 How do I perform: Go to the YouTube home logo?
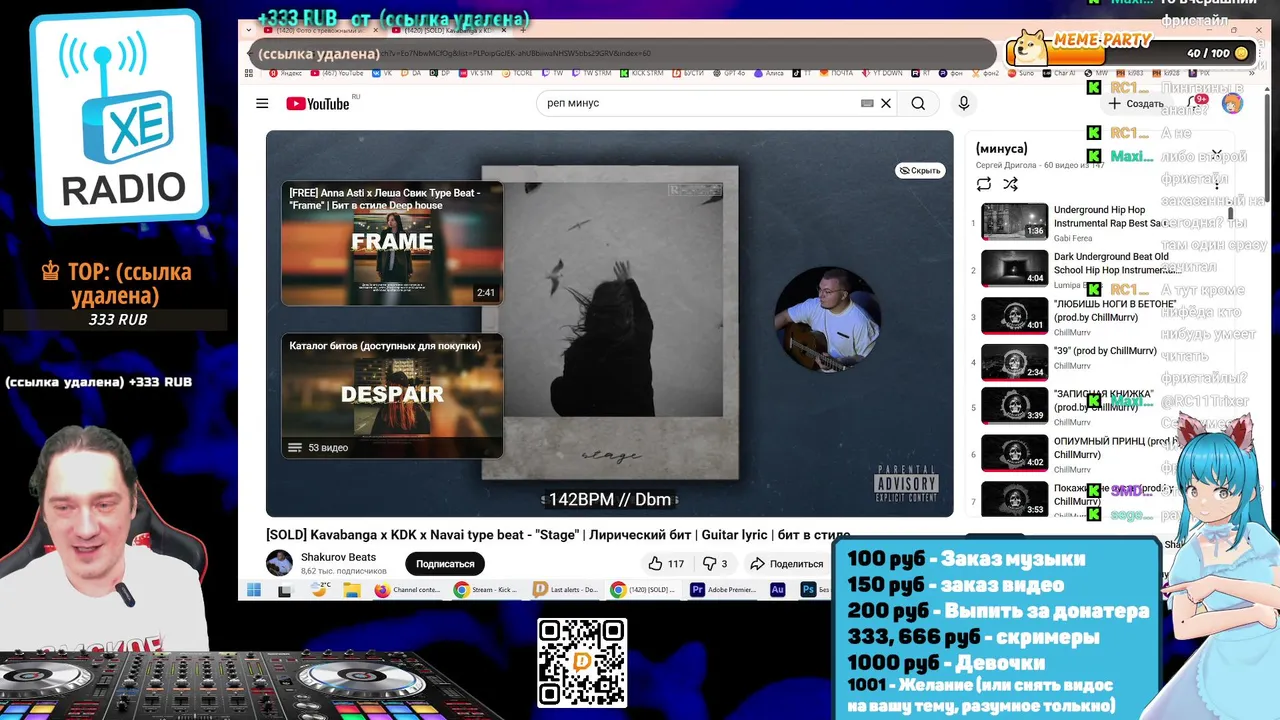(318, 104)
